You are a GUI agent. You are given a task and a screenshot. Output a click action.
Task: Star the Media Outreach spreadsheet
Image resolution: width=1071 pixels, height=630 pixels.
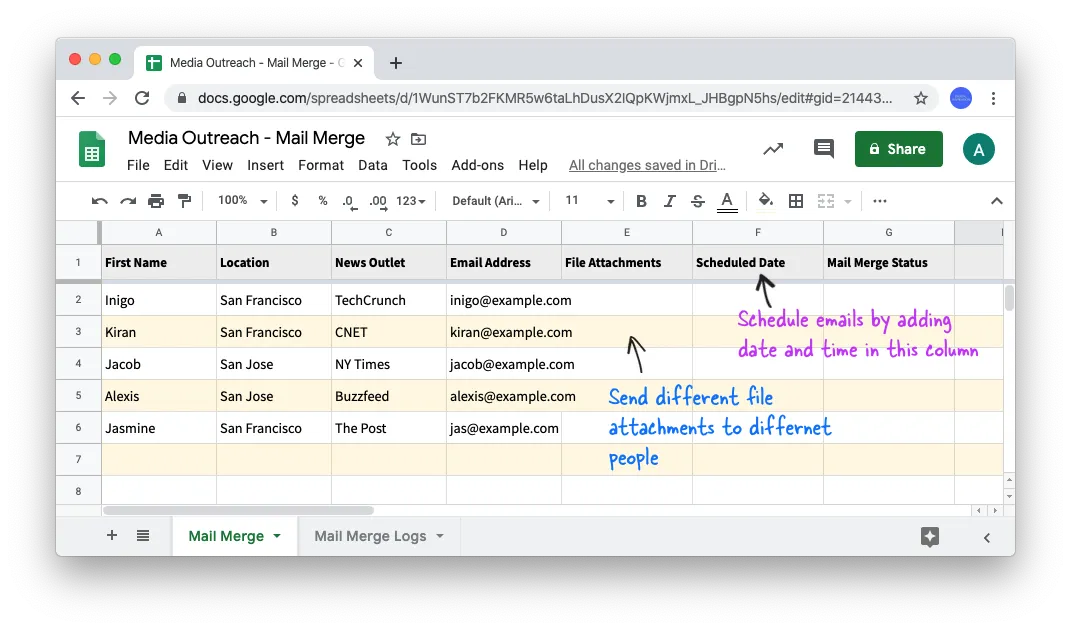(392, 138)
